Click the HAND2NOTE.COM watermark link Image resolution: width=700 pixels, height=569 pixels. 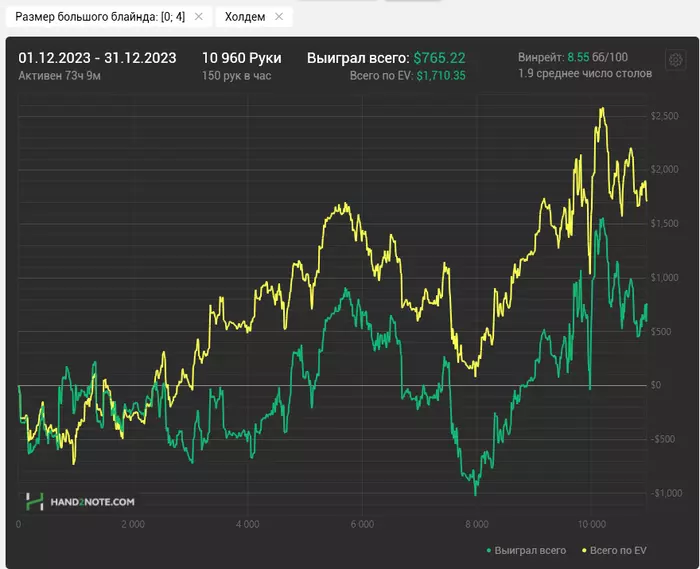(92, 502)
